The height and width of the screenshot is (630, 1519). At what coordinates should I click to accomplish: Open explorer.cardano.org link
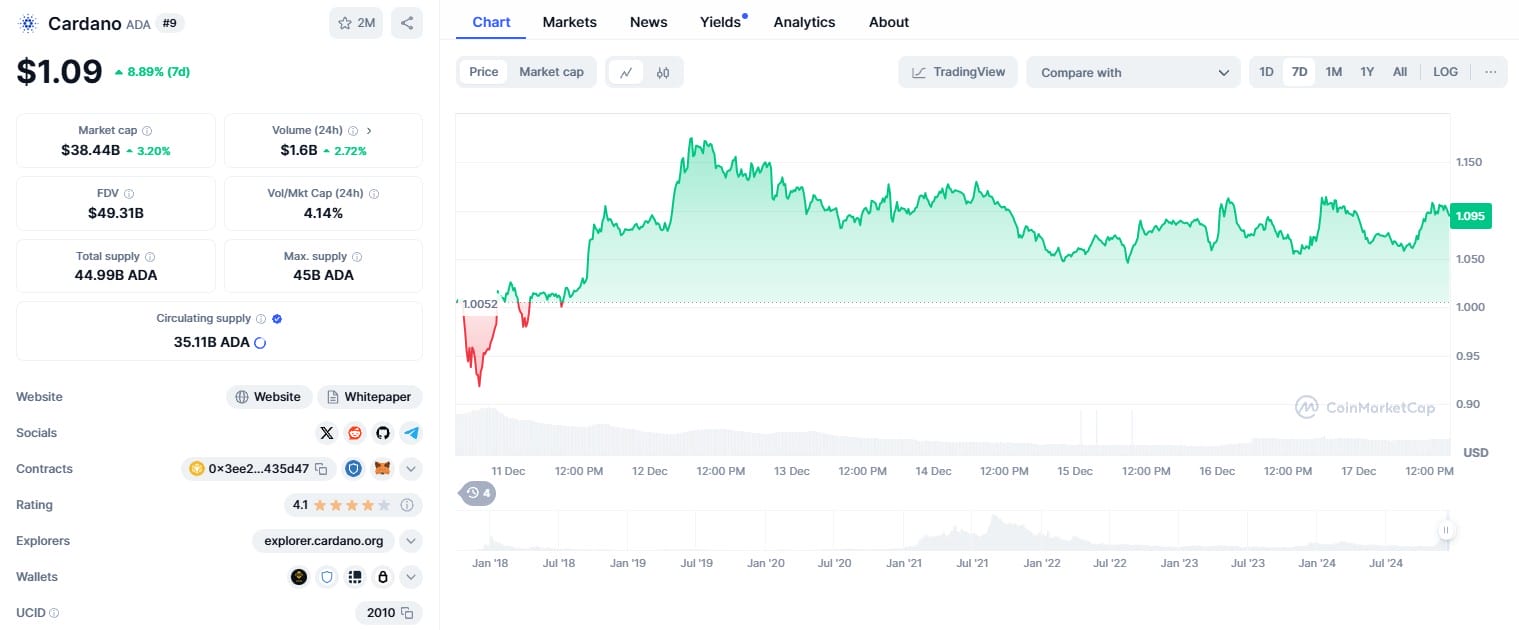tap(324, 541)
